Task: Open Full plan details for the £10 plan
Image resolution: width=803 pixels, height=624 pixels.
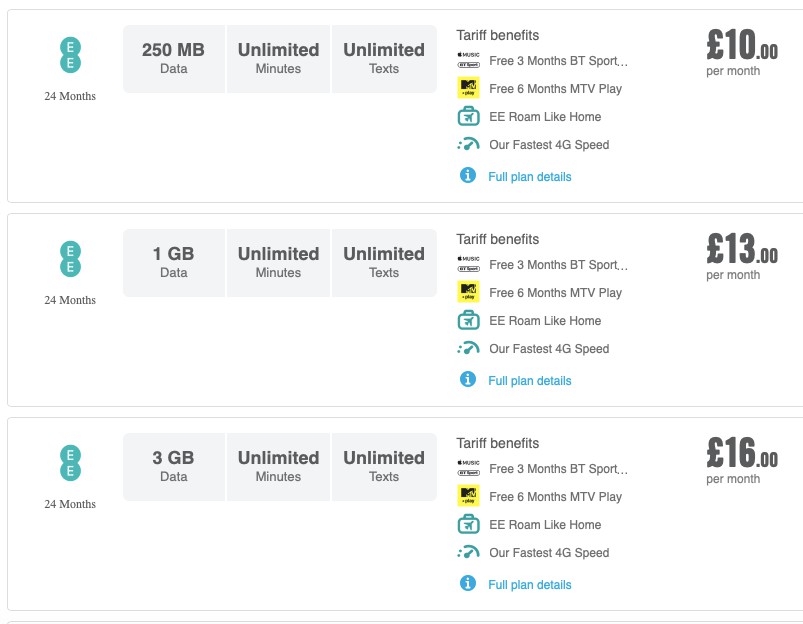Action: point(530,177)
